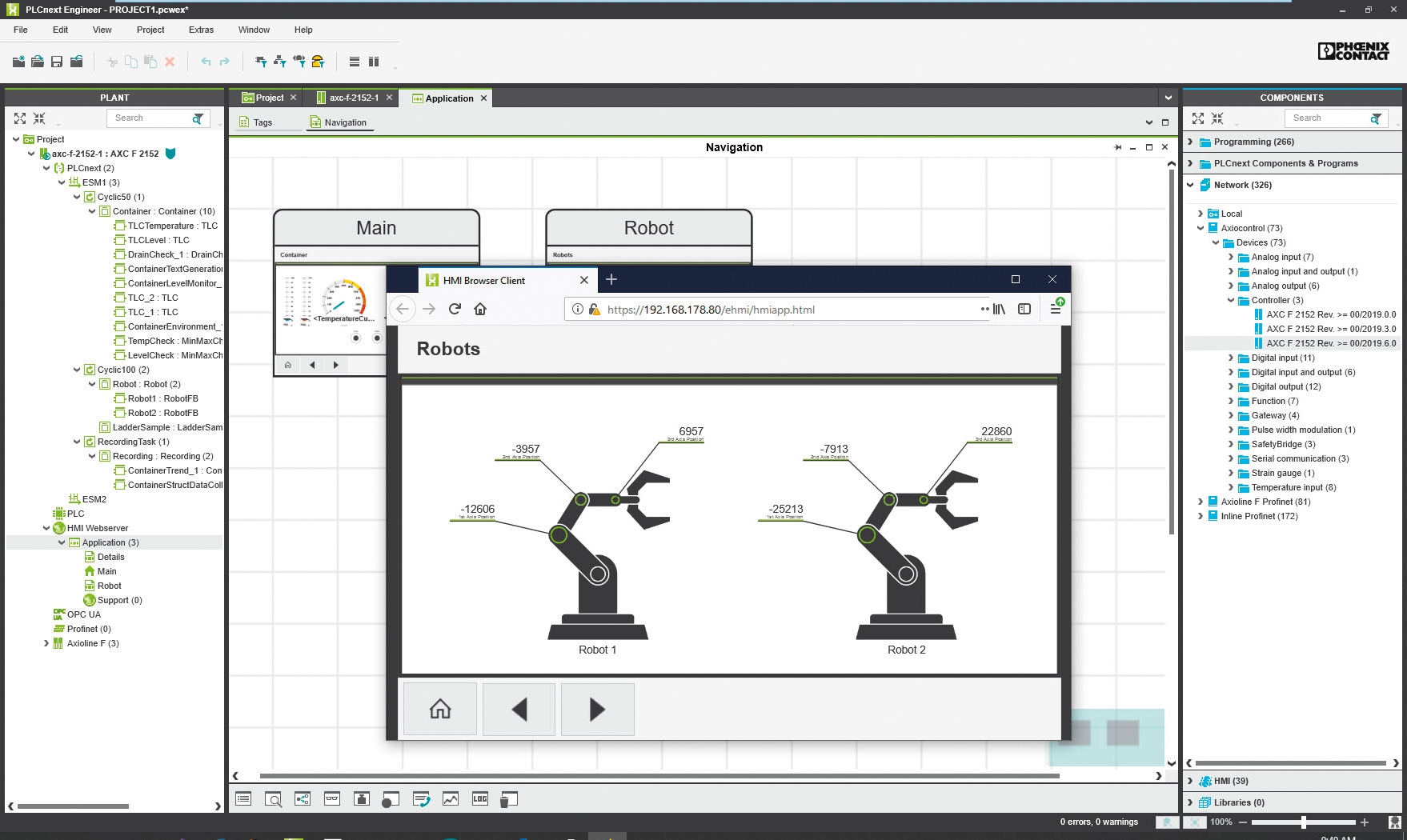
Task: Click the '0 errors, 0 warnings' status text
Action: pyautogui.click(x=1099, y=822)
